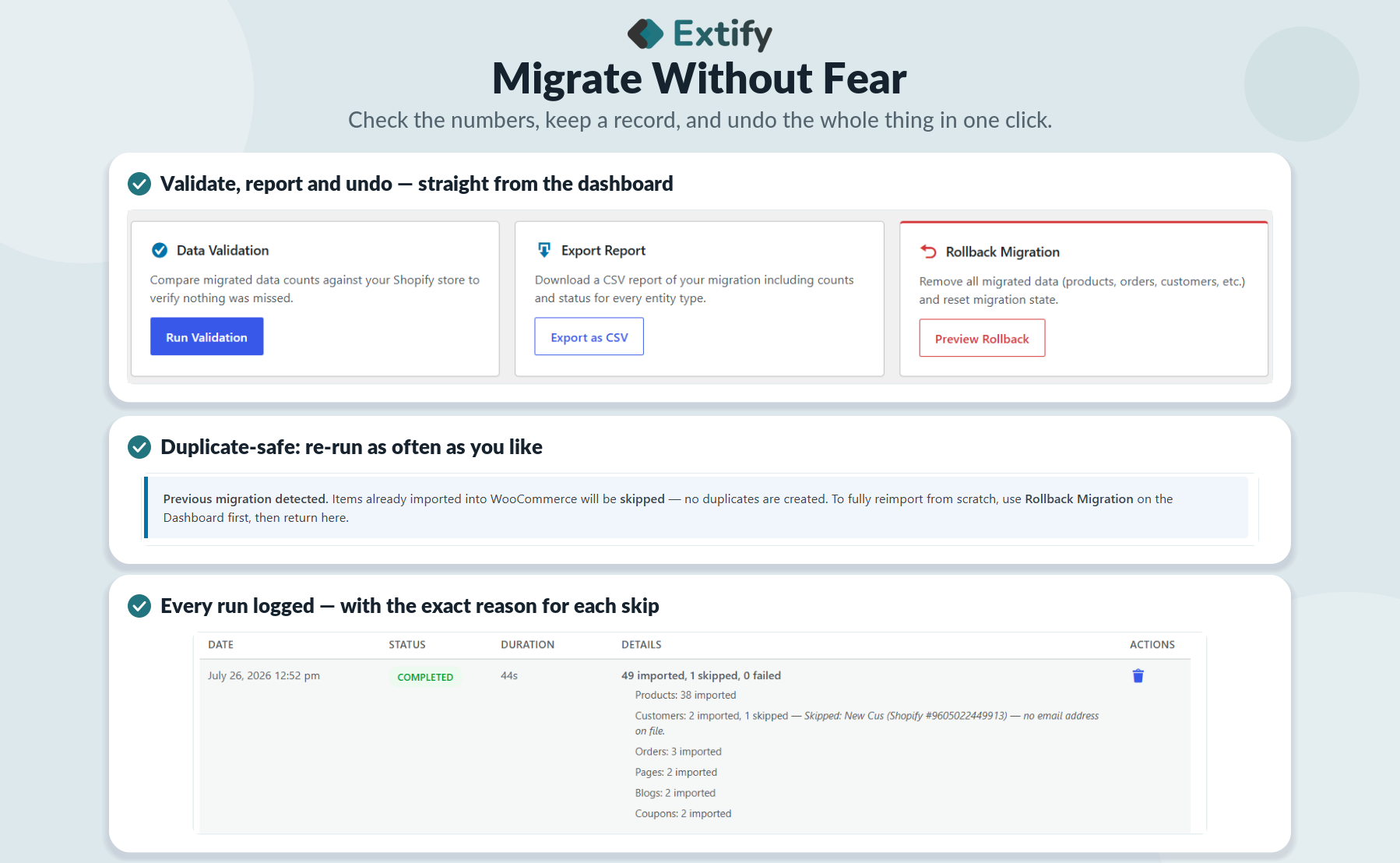Click the Extify logo icon
This screenshot has height=863, width=1400.
(x=645, y=33)
